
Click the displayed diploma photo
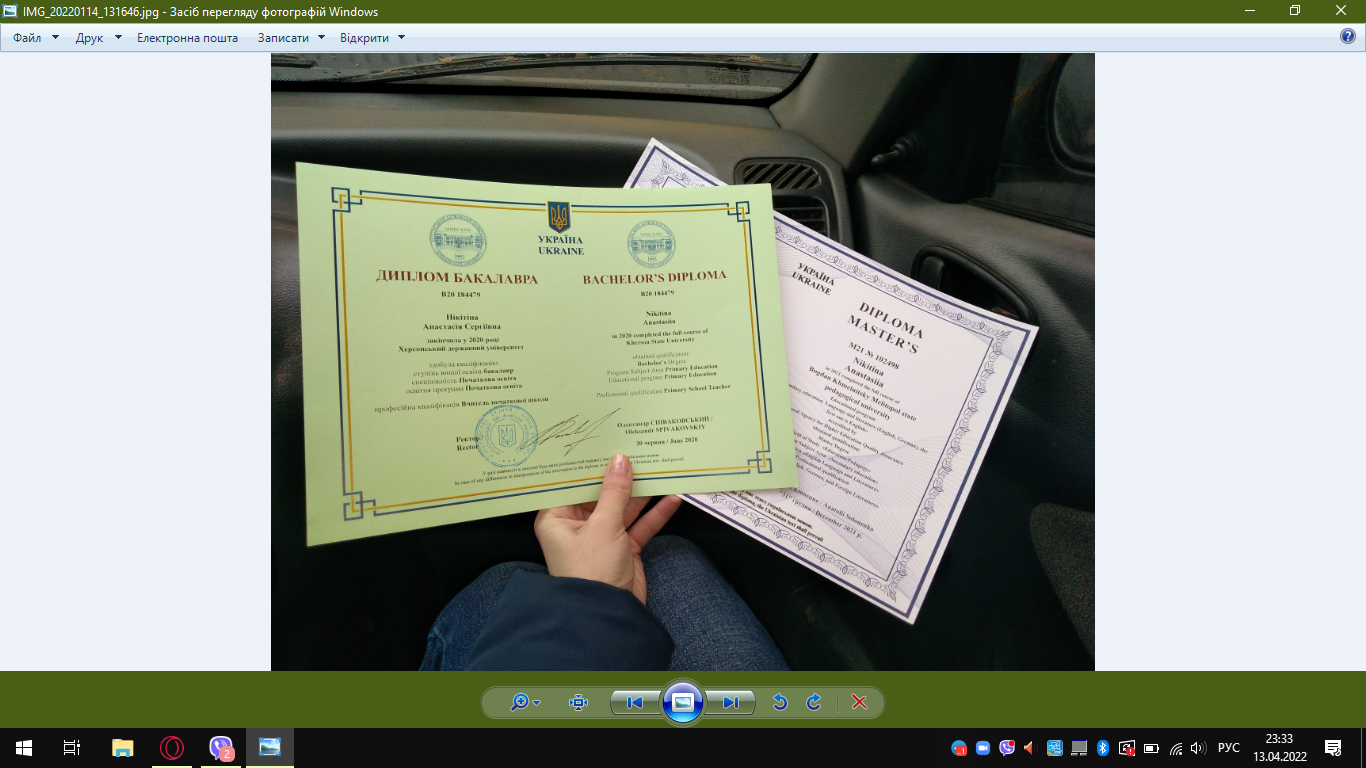[x=683, y=362]
